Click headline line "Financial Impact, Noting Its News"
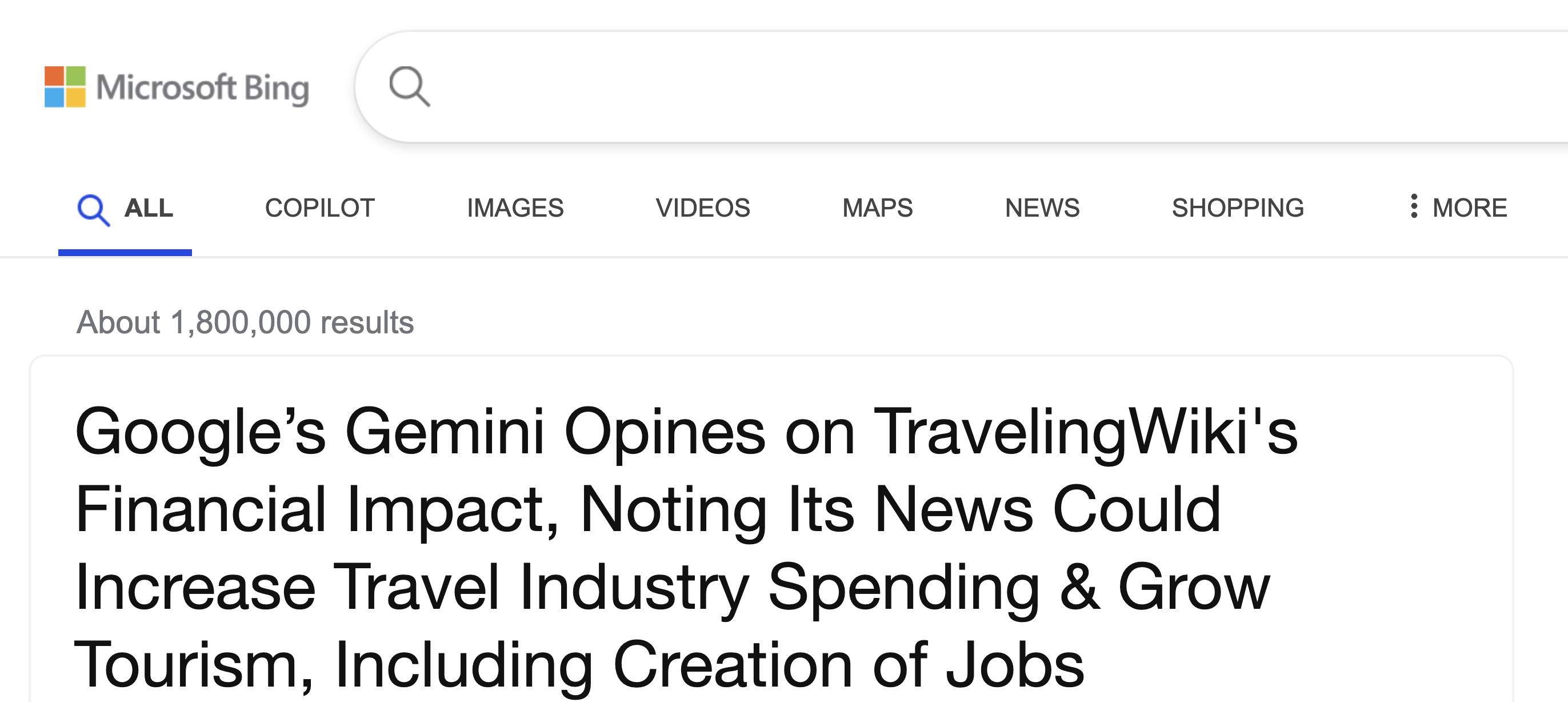Viewport: 1568px width, 702px height. pyautogui.click(x=554, y=510)
